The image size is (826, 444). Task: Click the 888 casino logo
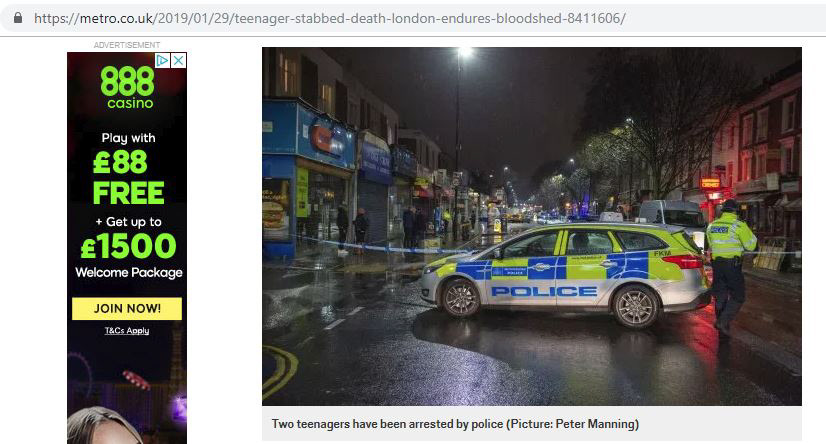click(x=127, y=87)
